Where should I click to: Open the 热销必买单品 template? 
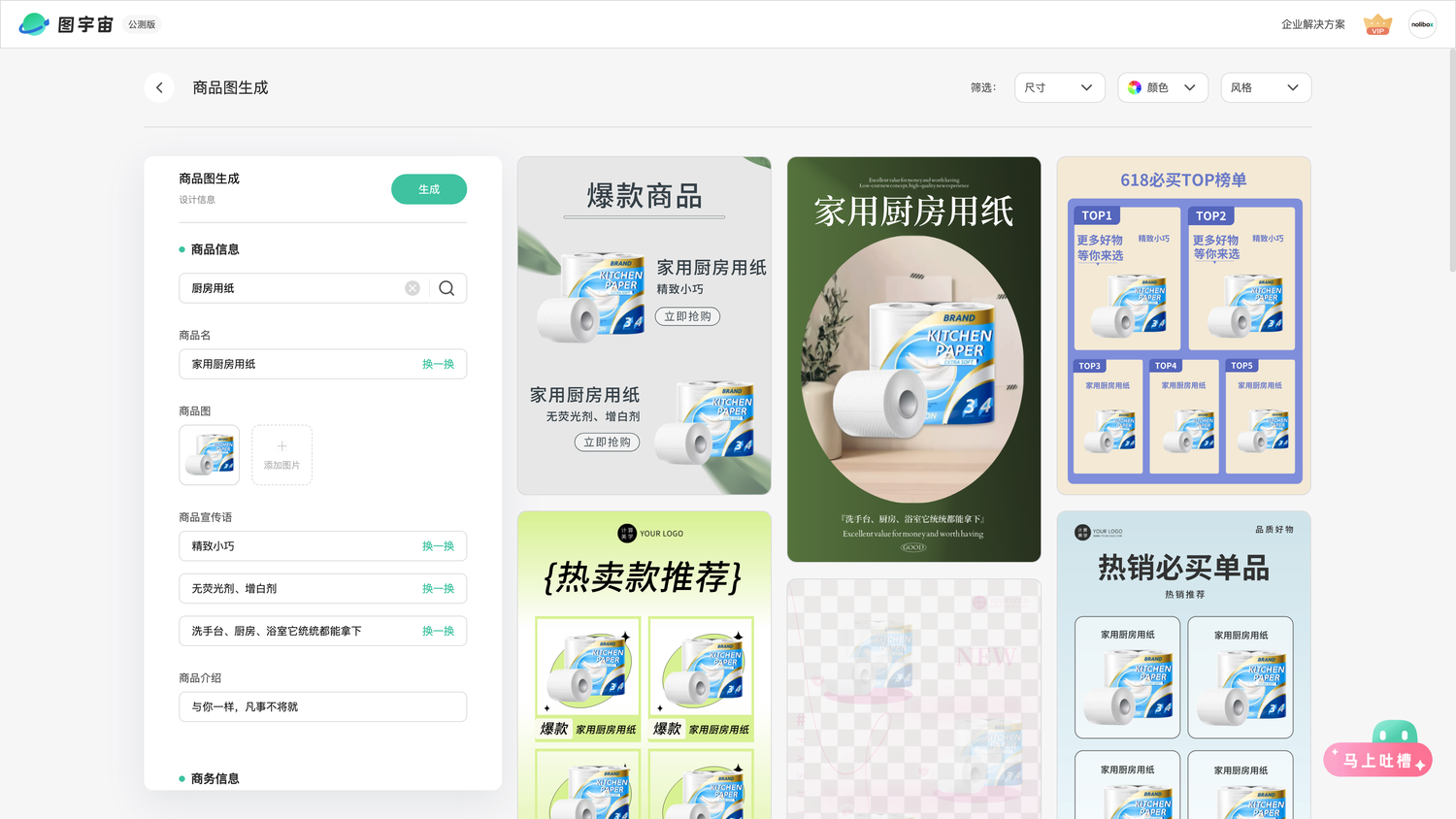point(1183,666)
